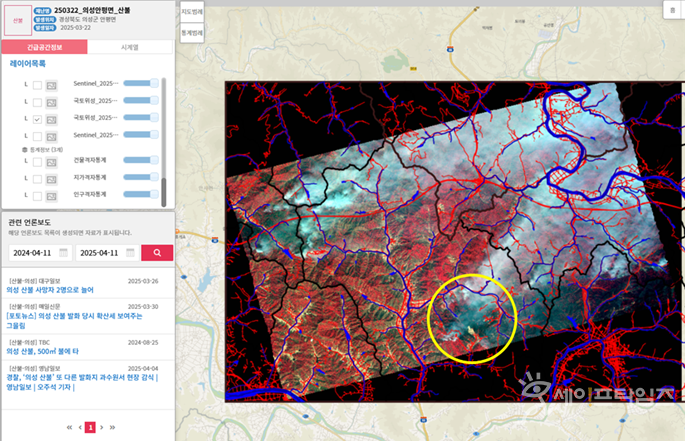689x441 pixels.
Task: Enable the first Sentinel_2025 layer checkbox
Action: [x=37, y=84]
